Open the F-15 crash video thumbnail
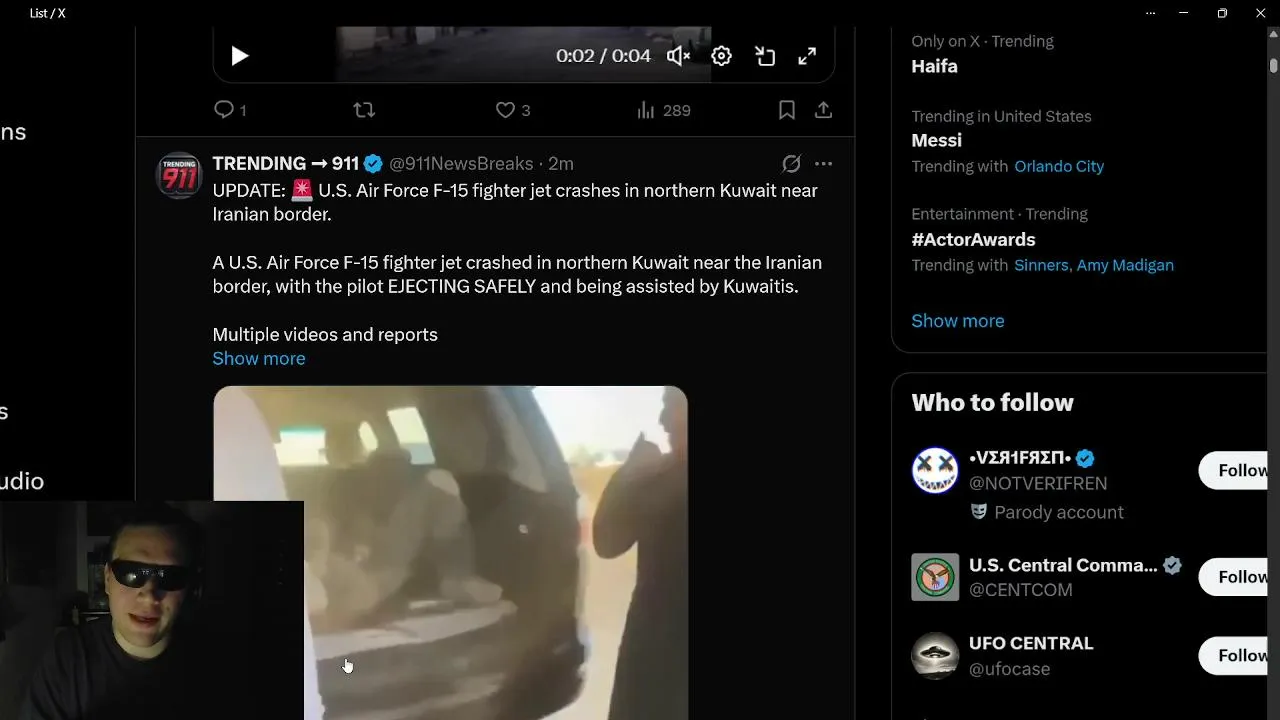The width and height of the screenshot is (1280, 720). pos(450,552)
